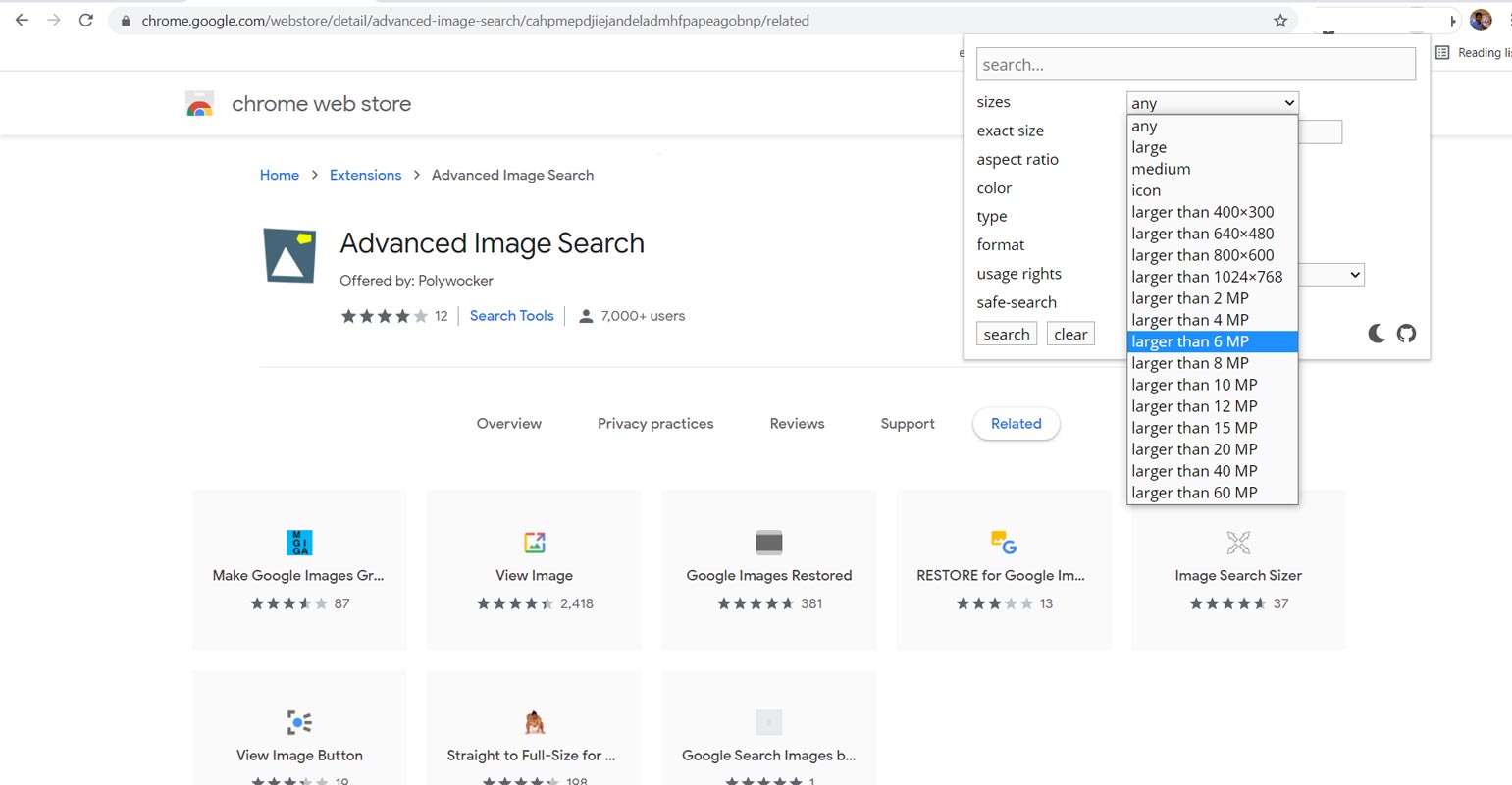The height and width of the screenshot is (785, 1512).
Task: Open the Image Search Sizer icon
Action: [1238, 542]
